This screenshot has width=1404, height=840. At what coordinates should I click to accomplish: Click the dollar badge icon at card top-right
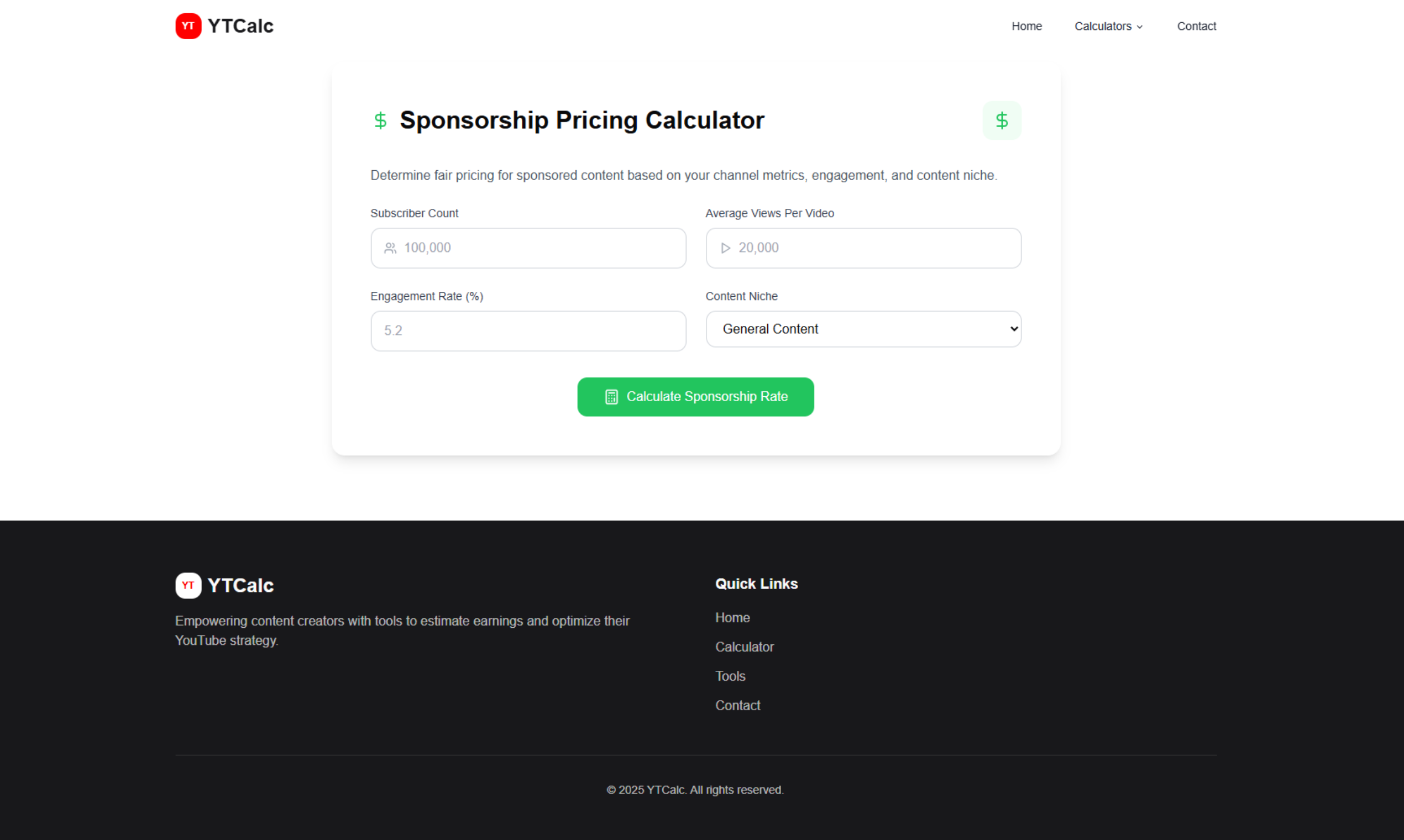coord(1002,120)
